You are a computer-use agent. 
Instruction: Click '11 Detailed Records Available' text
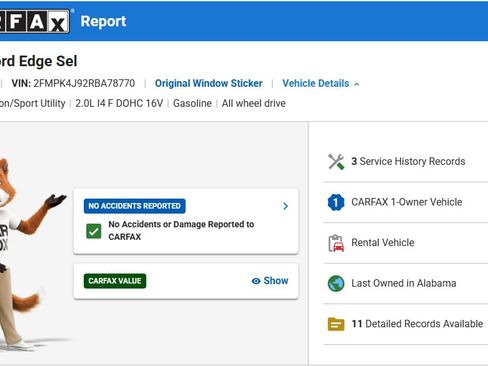[417, 324]
